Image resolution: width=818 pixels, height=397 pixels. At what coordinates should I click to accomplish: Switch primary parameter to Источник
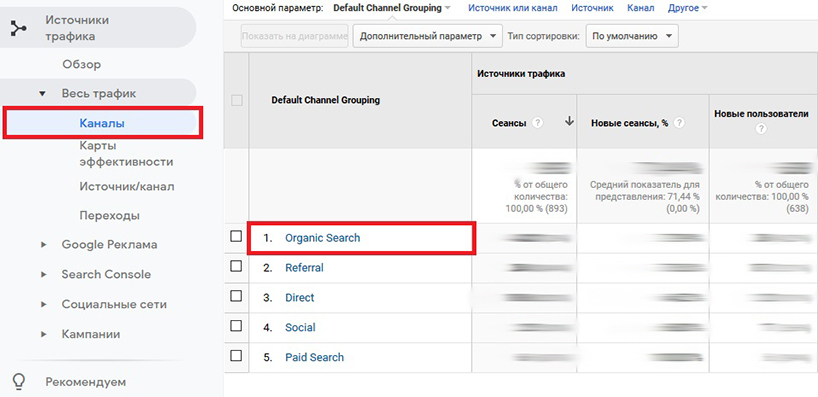pyautogui.click(x=593, y=8)
